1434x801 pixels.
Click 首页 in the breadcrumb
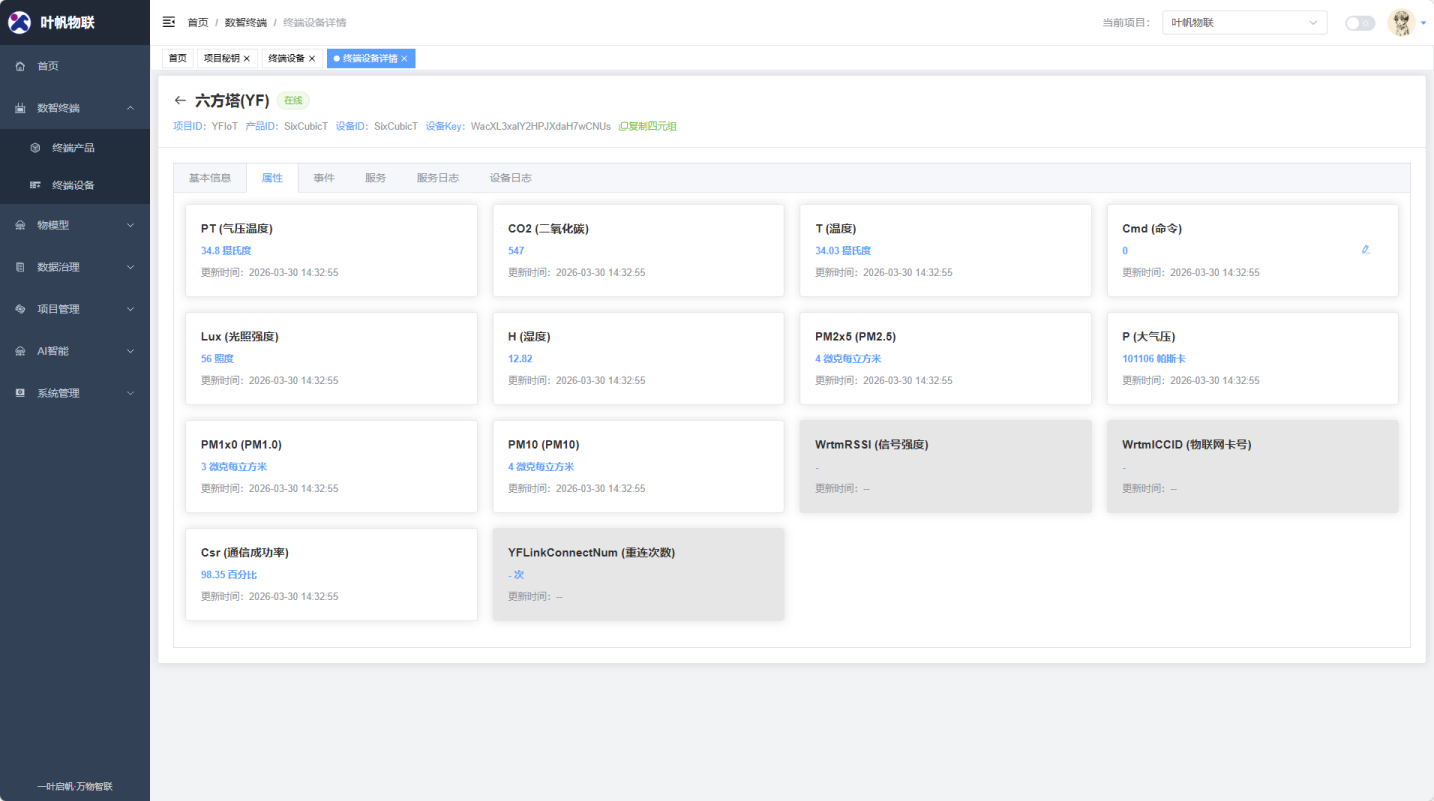(198, 22)
